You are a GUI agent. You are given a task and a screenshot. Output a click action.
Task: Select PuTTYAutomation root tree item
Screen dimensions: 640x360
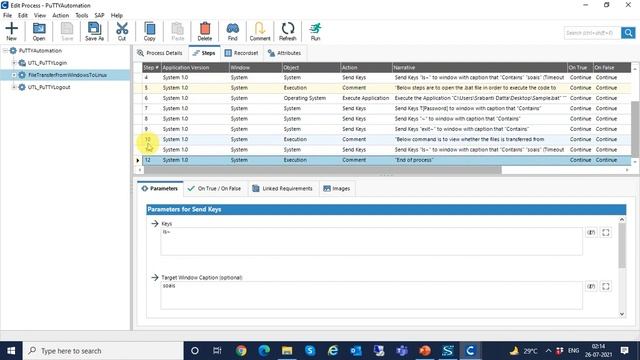pyautogui.click(x=40, y=51)
